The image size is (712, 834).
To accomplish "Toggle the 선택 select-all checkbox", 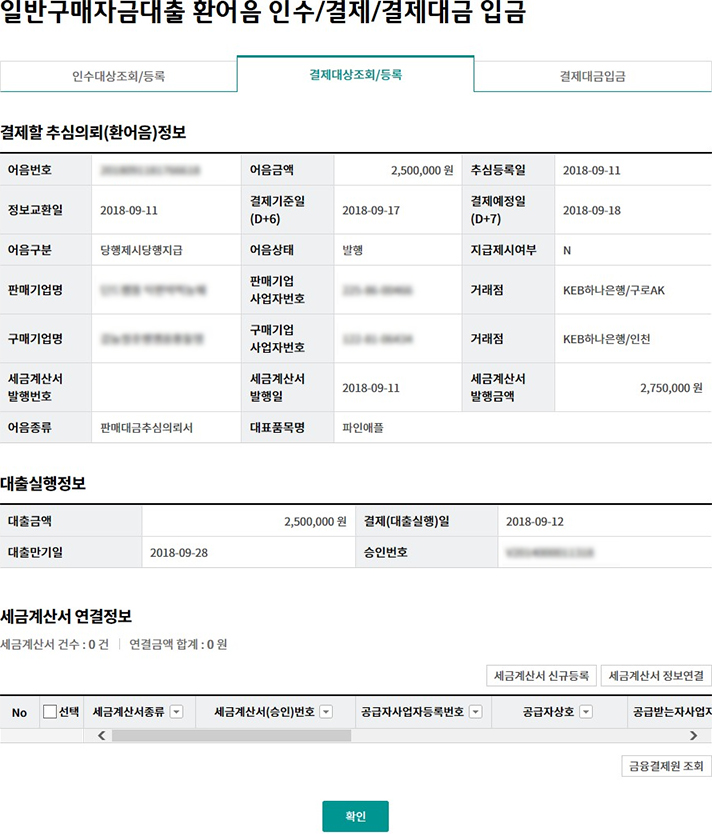I will tap(50, 712).
